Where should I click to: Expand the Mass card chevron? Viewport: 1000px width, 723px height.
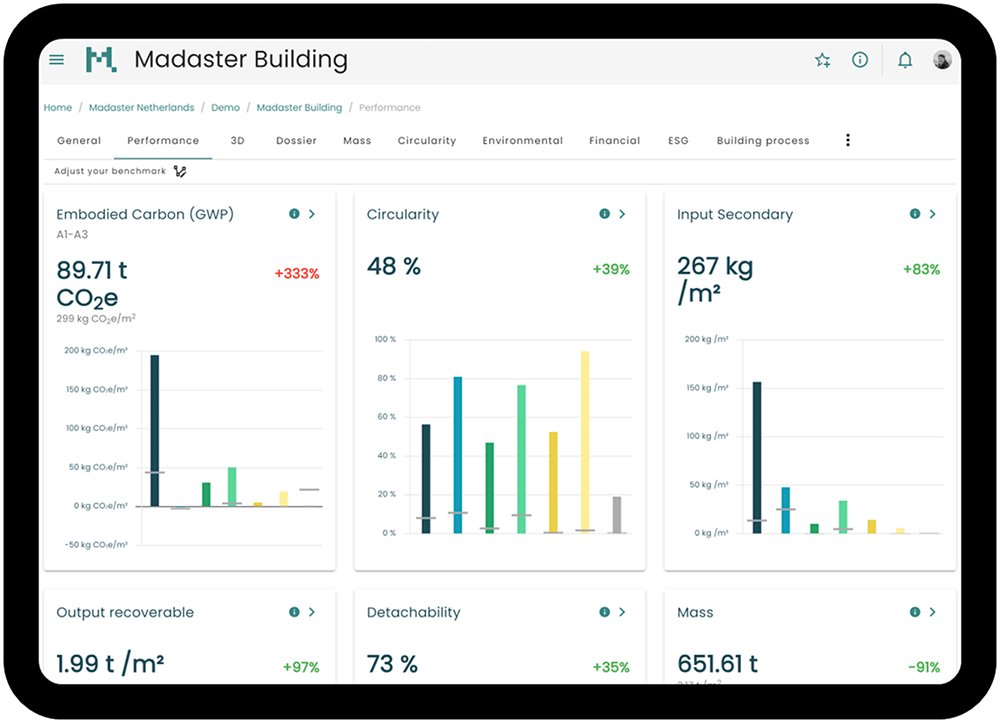click(x=932, y=612)
